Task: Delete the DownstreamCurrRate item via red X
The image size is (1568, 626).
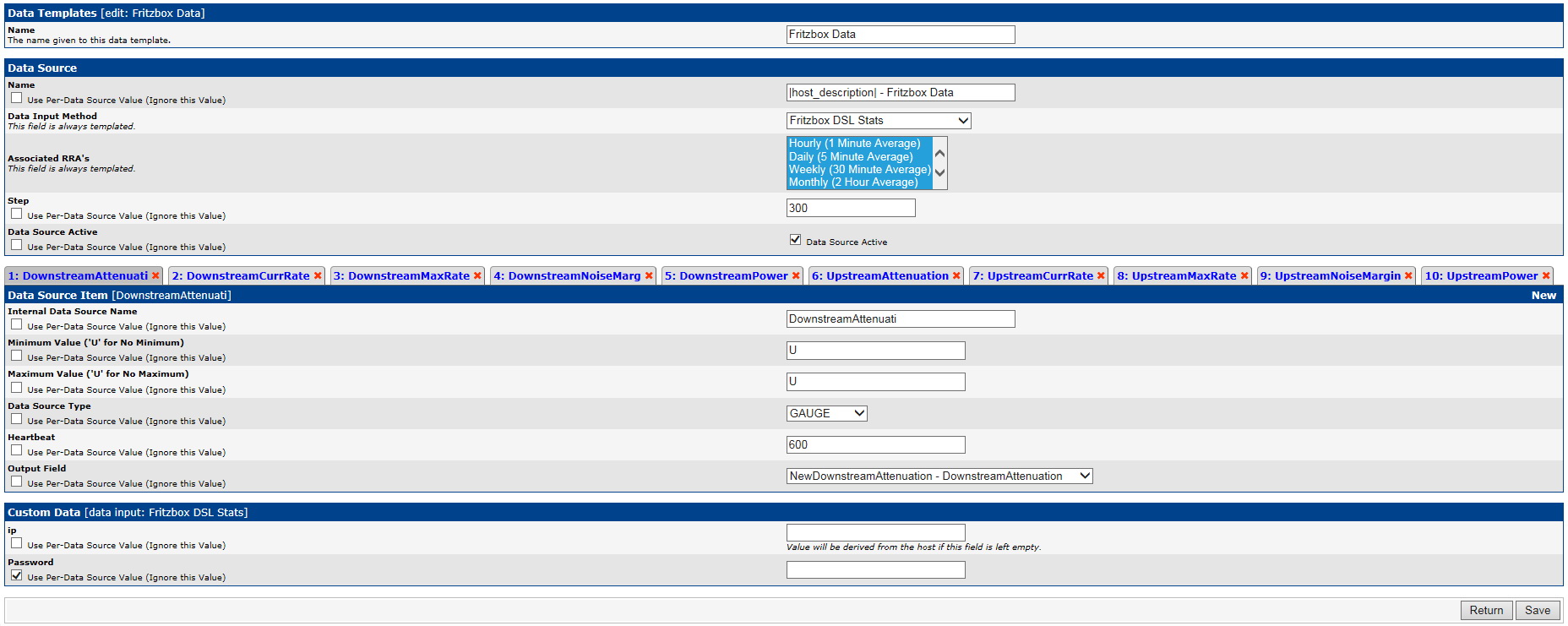Action: coord(318,276)
